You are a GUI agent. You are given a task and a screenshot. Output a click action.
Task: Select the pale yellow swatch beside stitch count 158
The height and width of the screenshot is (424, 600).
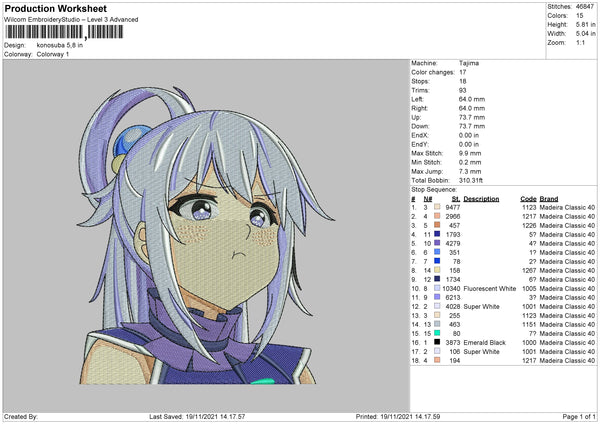(437, 270)
